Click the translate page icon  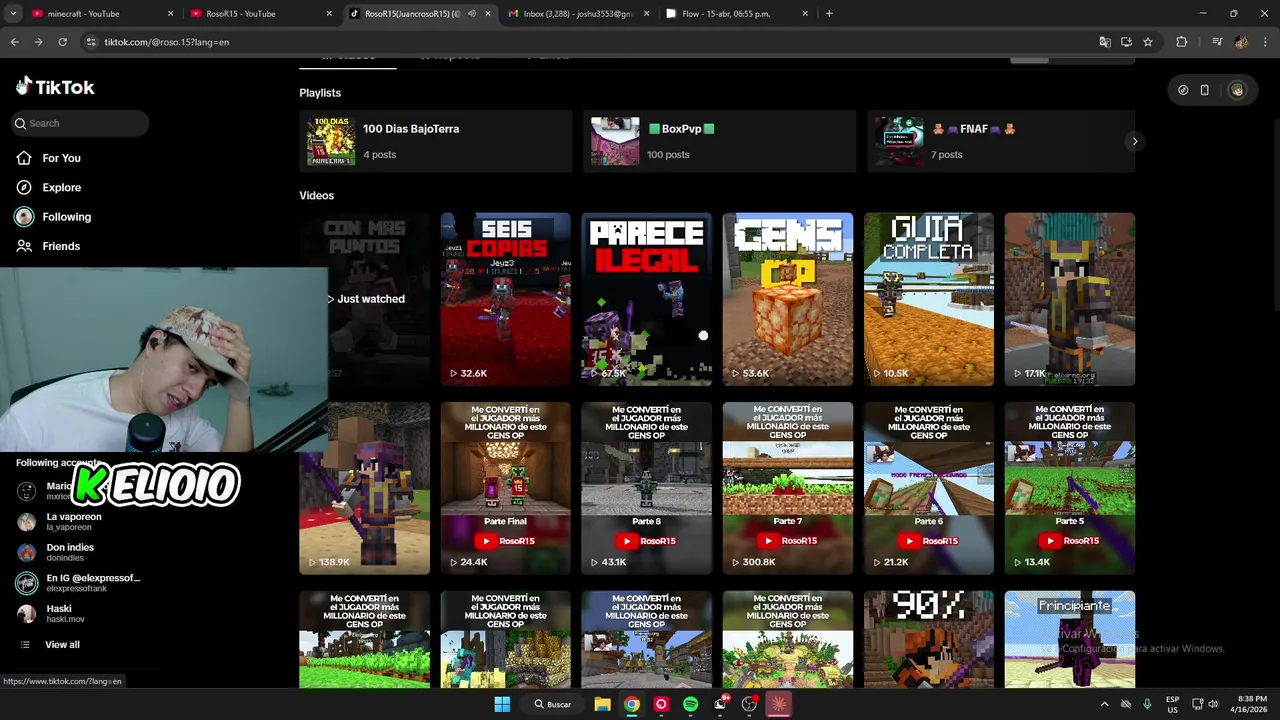click(1104, 42)
